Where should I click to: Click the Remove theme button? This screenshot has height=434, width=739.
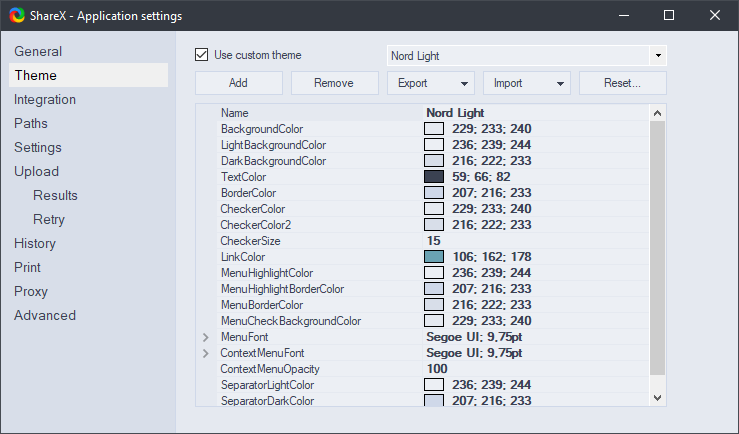tap(334, 83)
